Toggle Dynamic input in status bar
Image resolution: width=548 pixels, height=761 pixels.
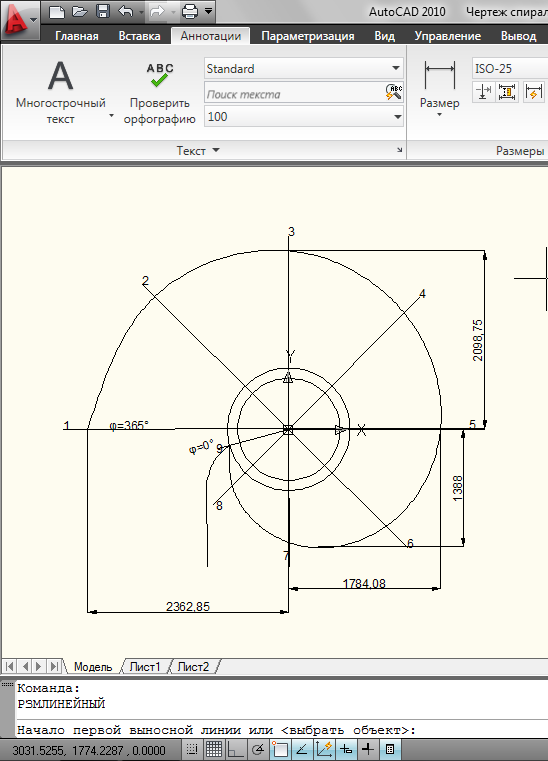click(x=346, y=750)
